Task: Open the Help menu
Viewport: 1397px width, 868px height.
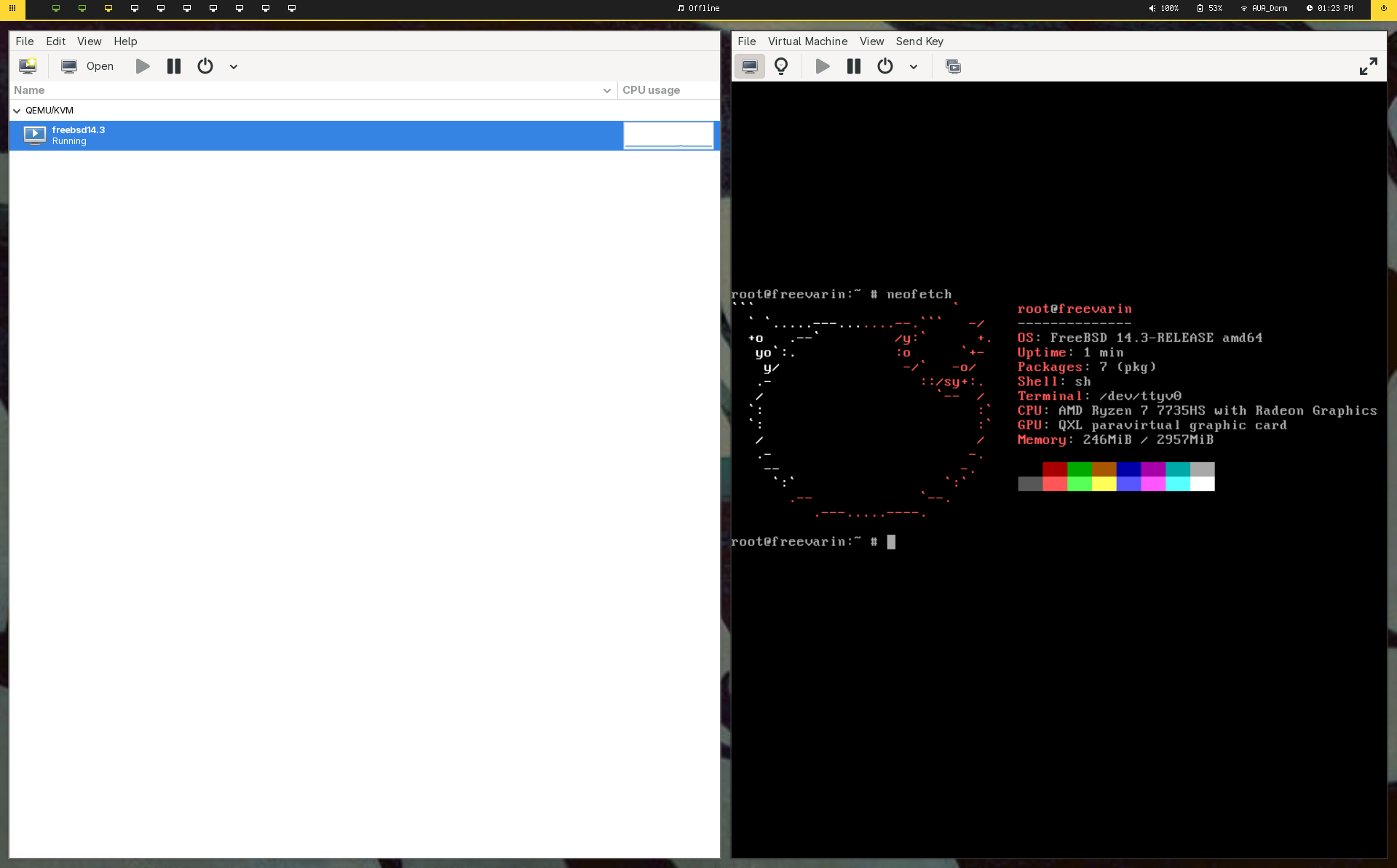Action: pyautogui.click(x=125, y=41)
